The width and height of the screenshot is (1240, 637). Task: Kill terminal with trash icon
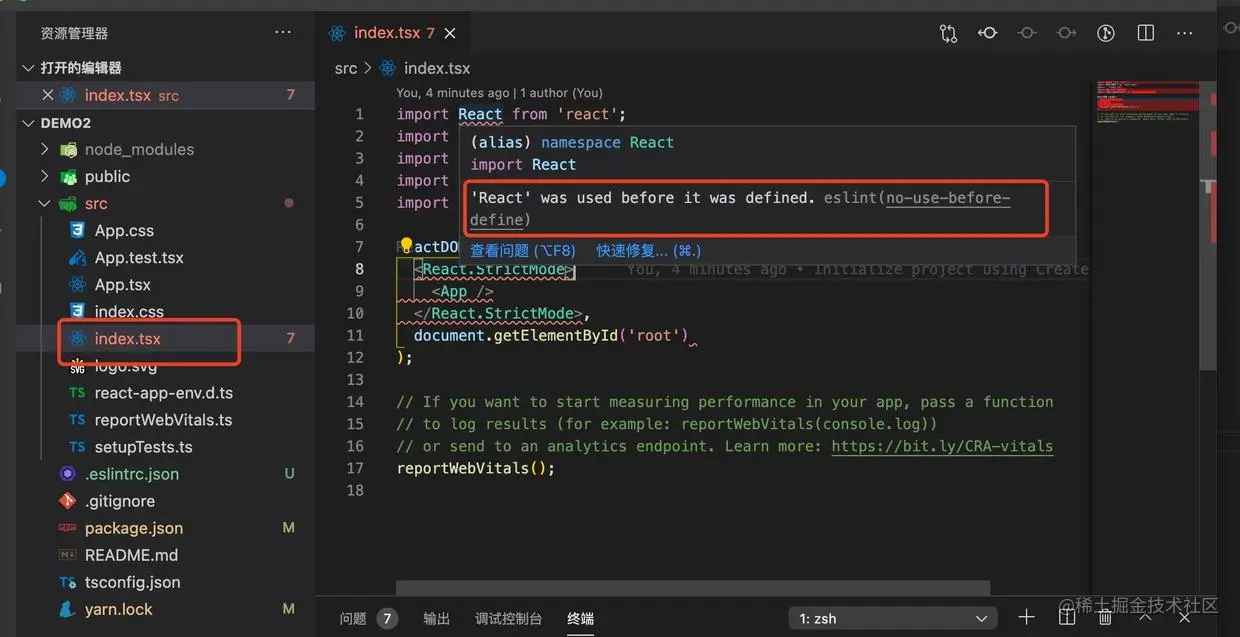[x=1106, y=617]
